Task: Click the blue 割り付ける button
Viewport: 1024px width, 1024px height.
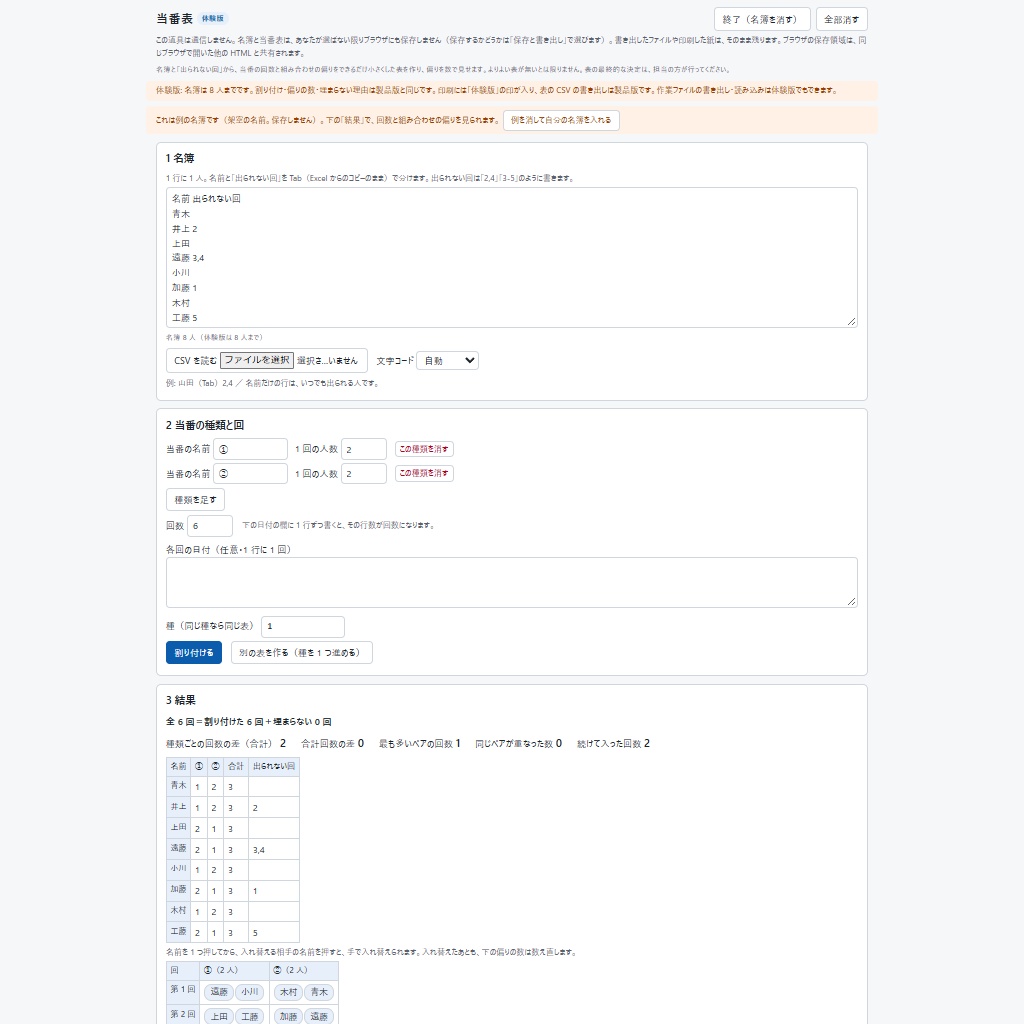Action: tap(194, 652)
